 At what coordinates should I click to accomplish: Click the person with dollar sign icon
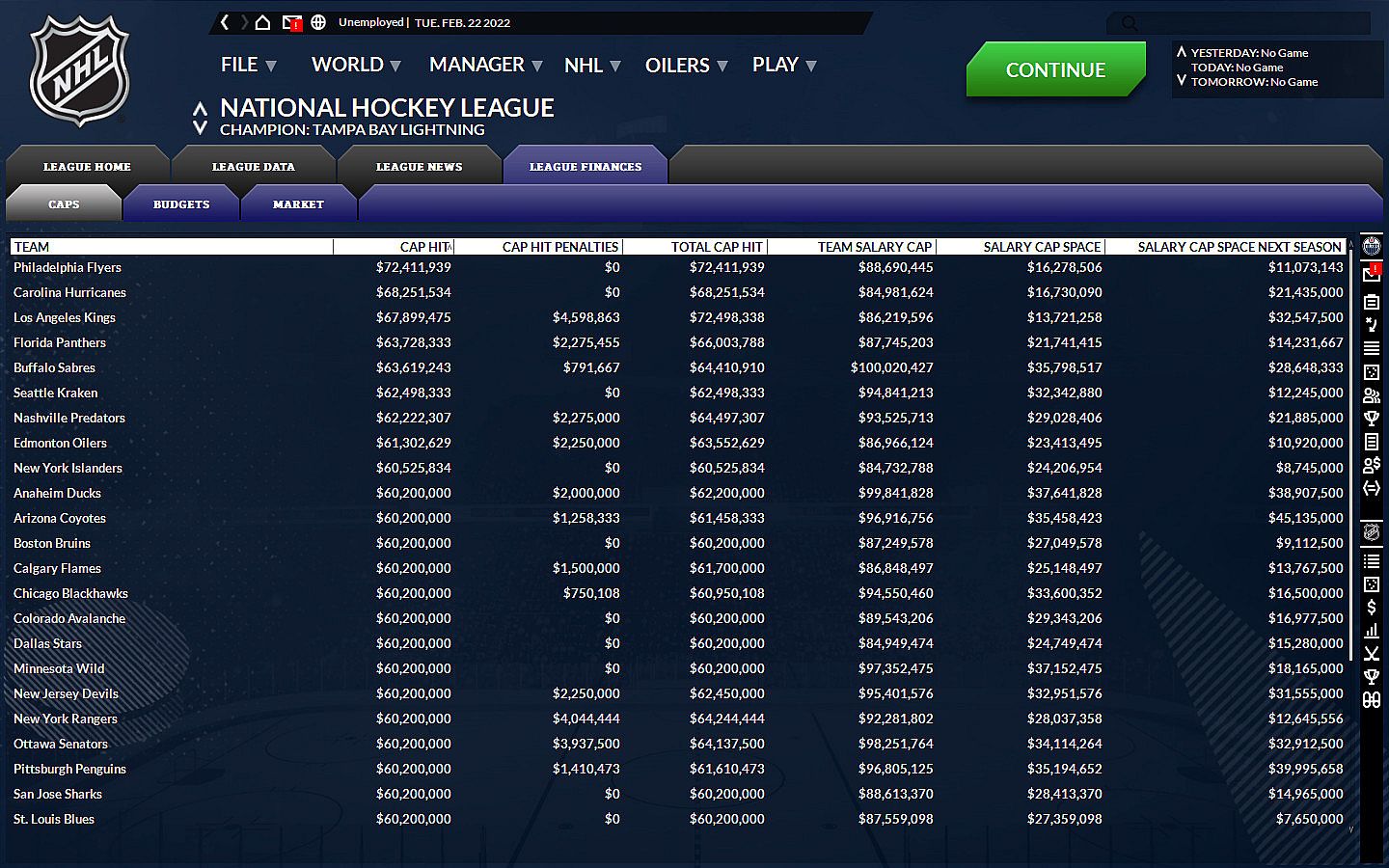point(1371,464)
